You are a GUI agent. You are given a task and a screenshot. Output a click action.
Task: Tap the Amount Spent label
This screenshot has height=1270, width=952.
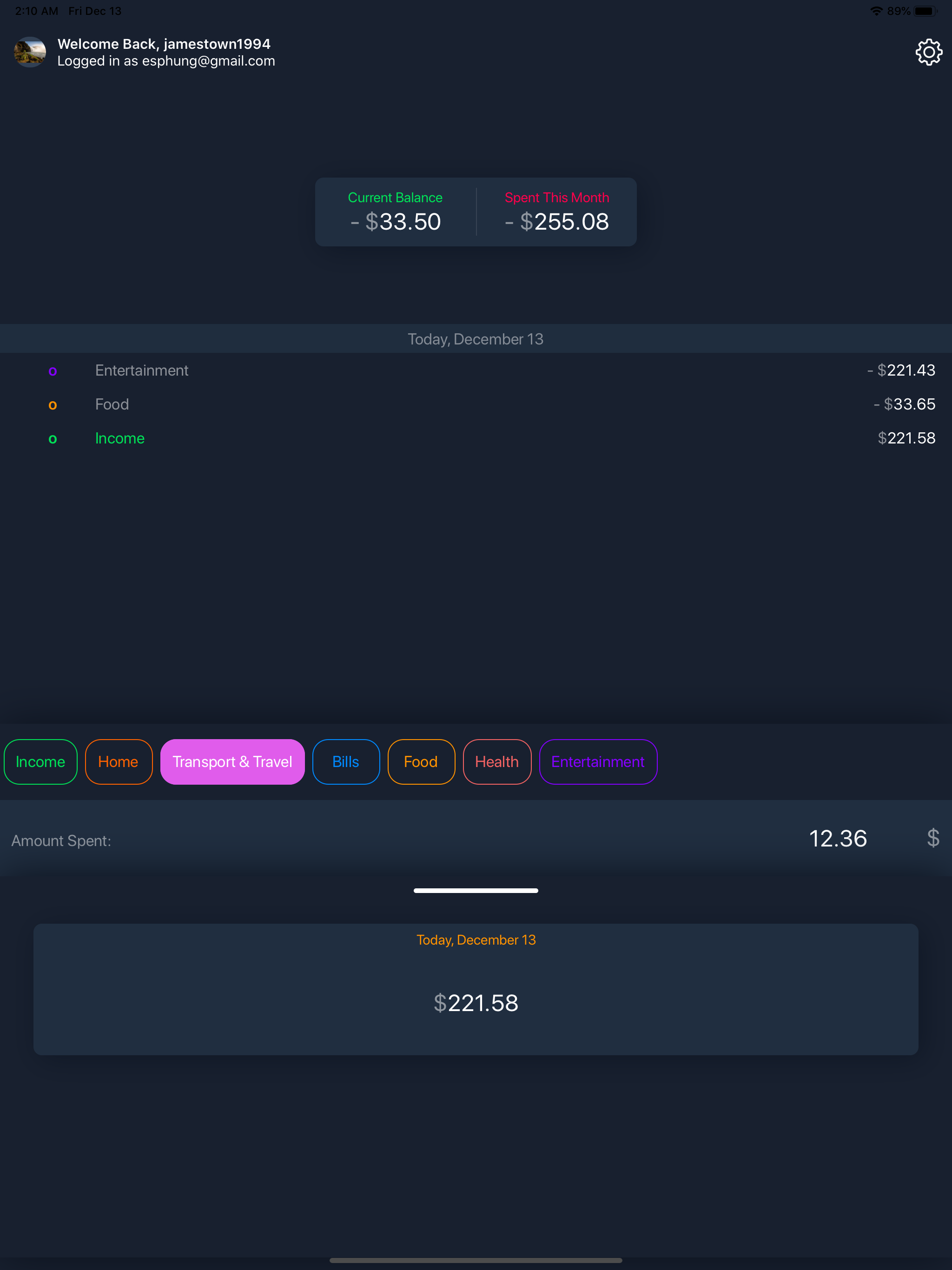point(61,840)
